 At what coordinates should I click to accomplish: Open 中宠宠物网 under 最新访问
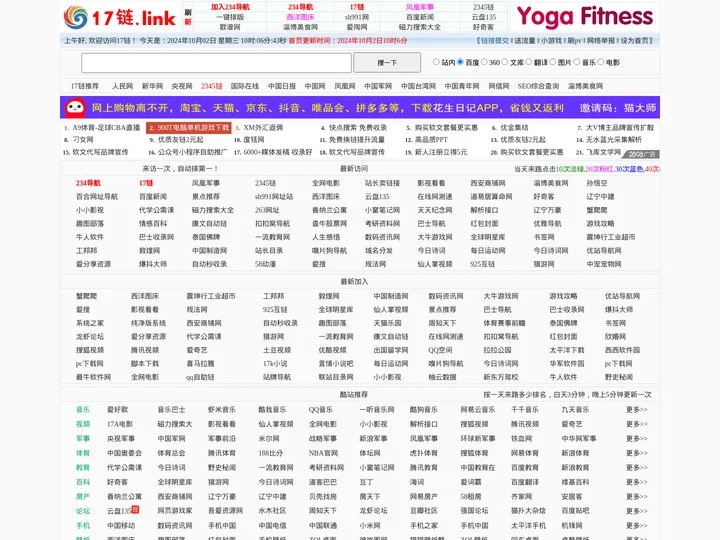pos(604,264)
